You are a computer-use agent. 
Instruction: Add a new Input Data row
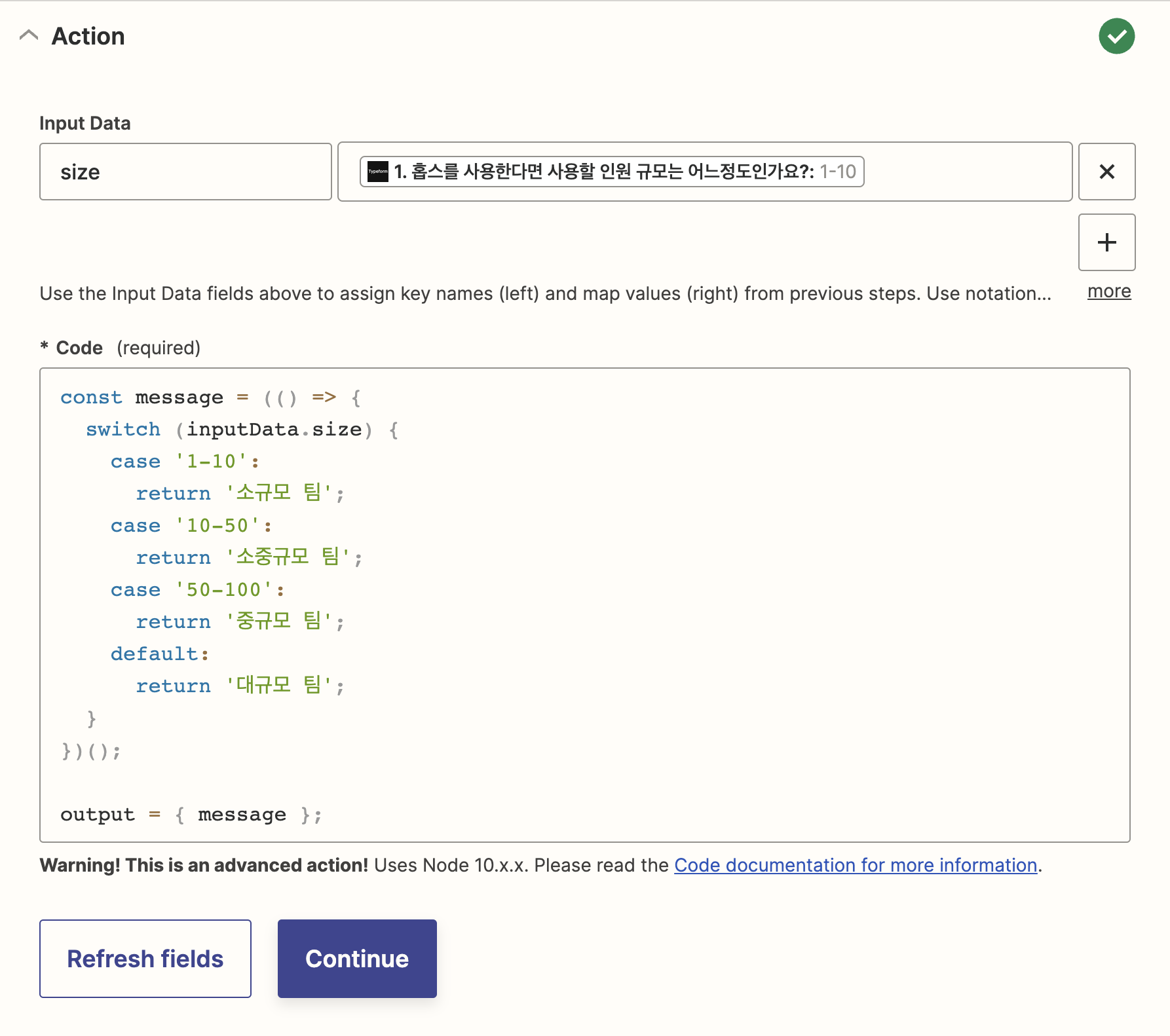(1106, 242)
